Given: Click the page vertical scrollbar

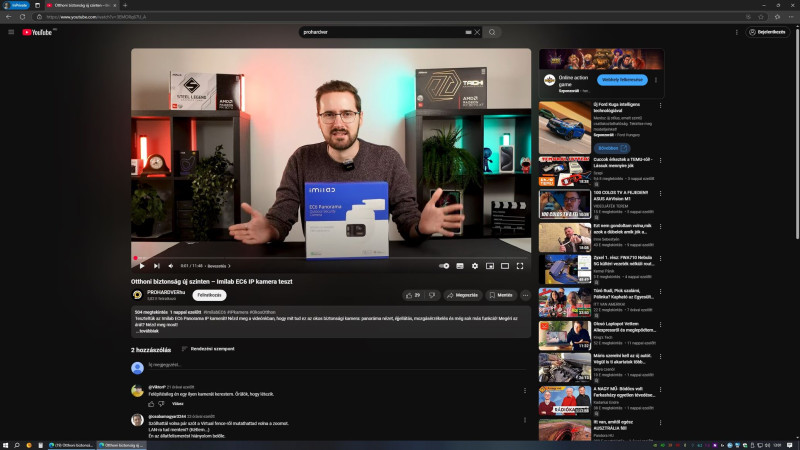Looking at the screenshot, I should (797, 133).
